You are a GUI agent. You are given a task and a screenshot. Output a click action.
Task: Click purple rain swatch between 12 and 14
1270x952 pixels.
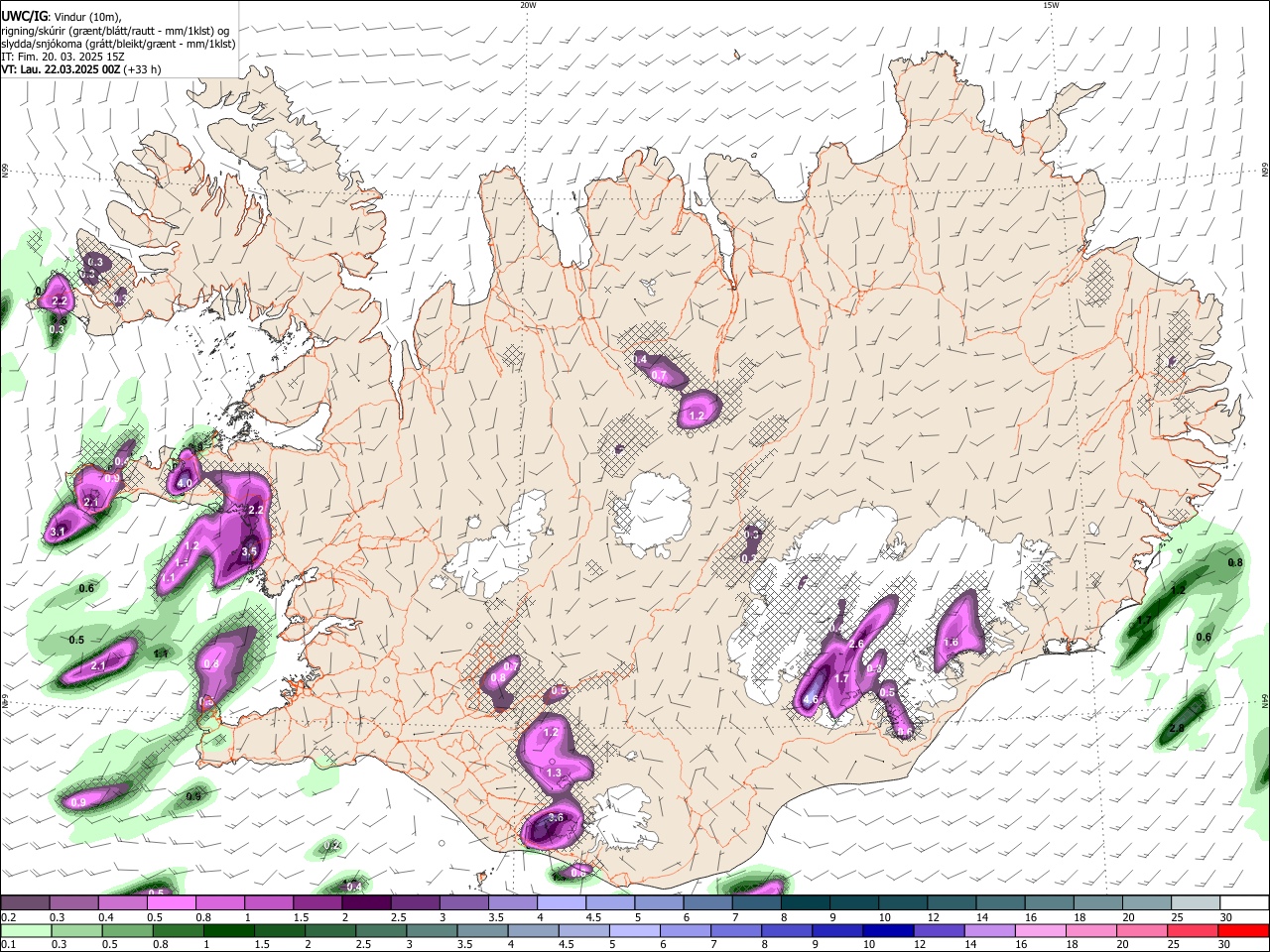tap(938, 931)
